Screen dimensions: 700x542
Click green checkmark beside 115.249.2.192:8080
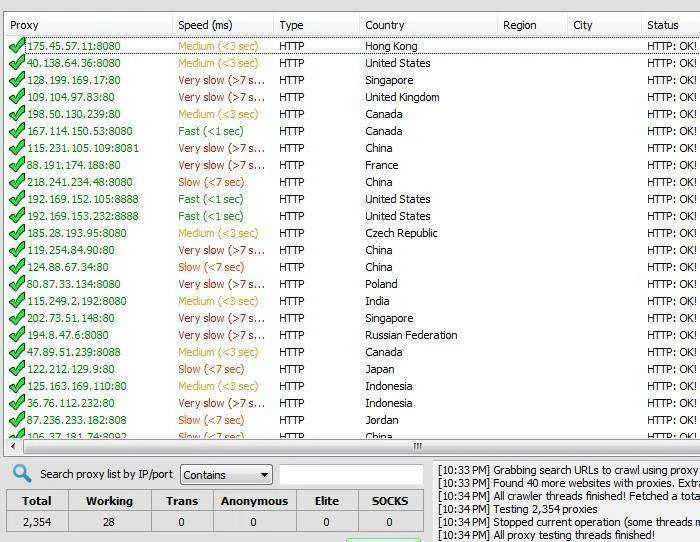click(17, 301)
